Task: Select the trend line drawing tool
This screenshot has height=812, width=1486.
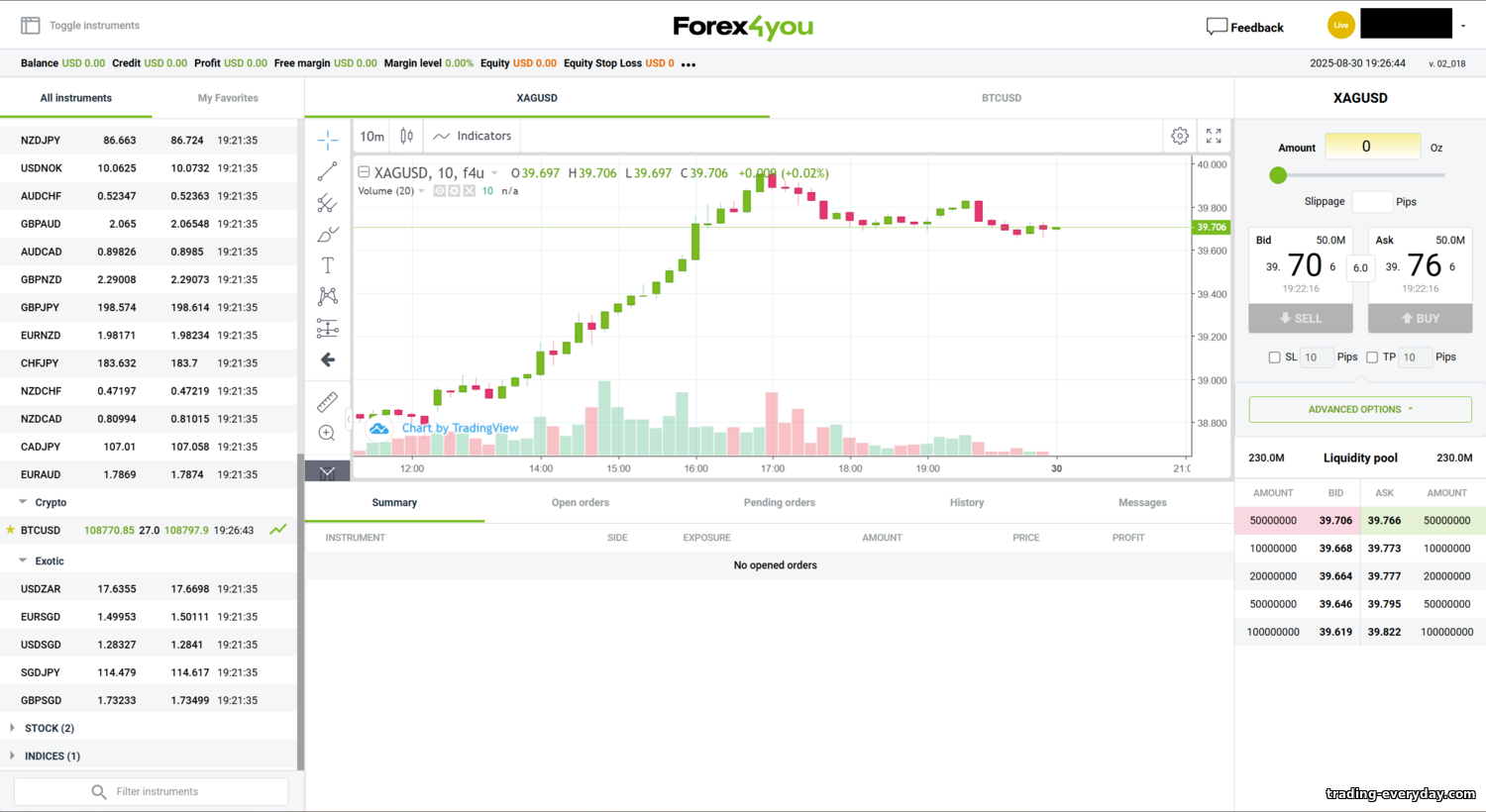Action: click(x=328, y=172)
